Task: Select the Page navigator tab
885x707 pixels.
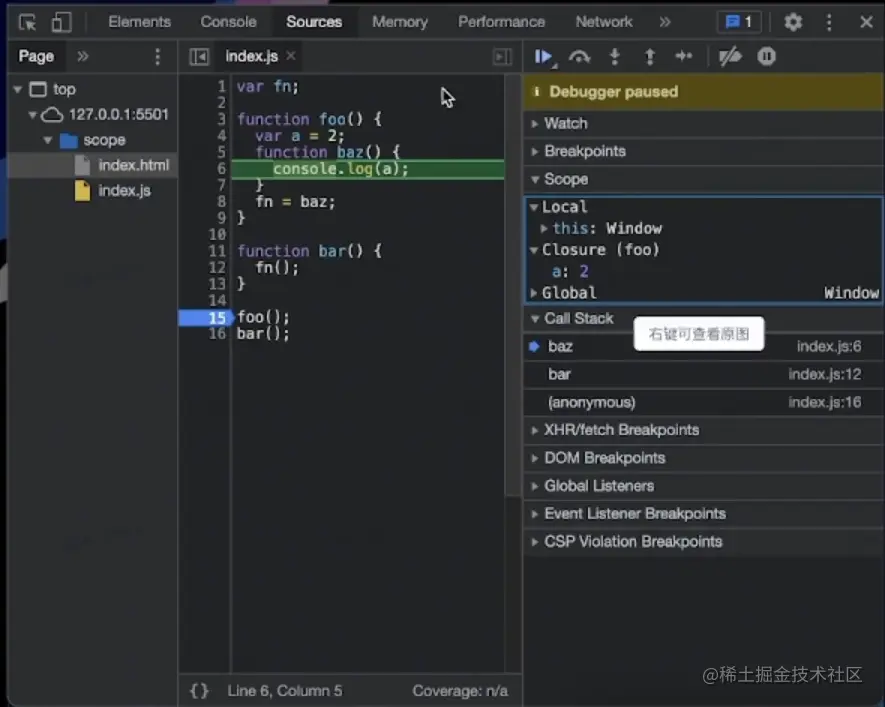Action: click(36, 56)
